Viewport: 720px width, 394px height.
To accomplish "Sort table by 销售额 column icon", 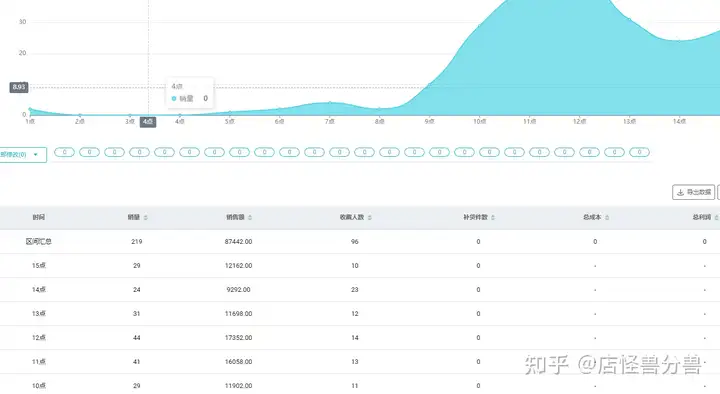I will (250, 218).
